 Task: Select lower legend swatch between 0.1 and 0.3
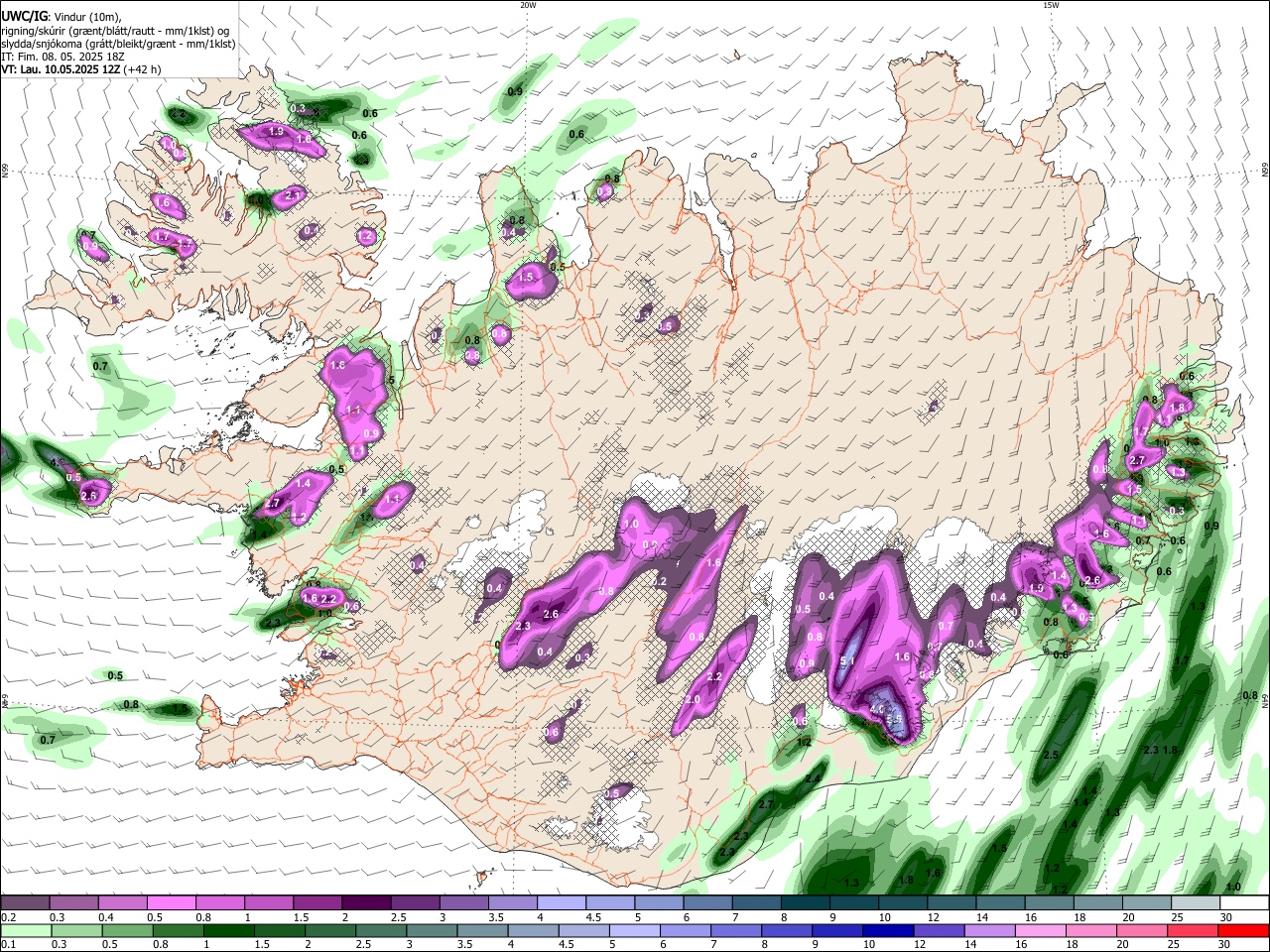[26, 930]
